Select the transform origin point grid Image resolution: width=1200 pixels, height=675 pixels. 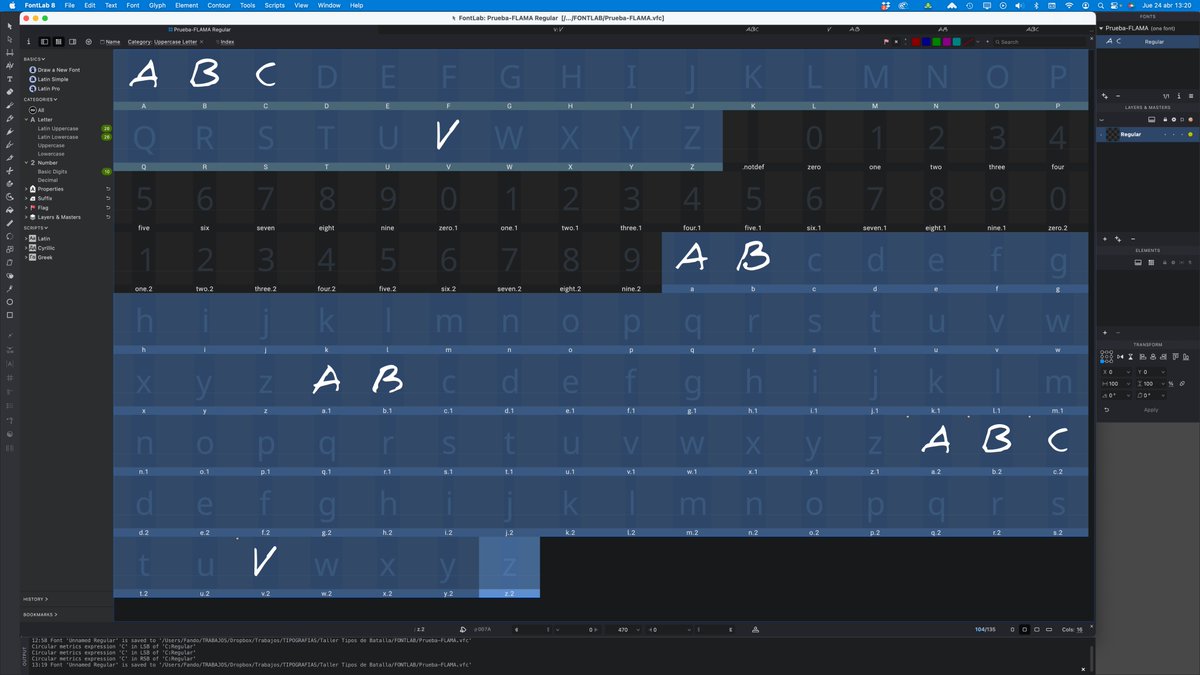[x=1106, y=356]
